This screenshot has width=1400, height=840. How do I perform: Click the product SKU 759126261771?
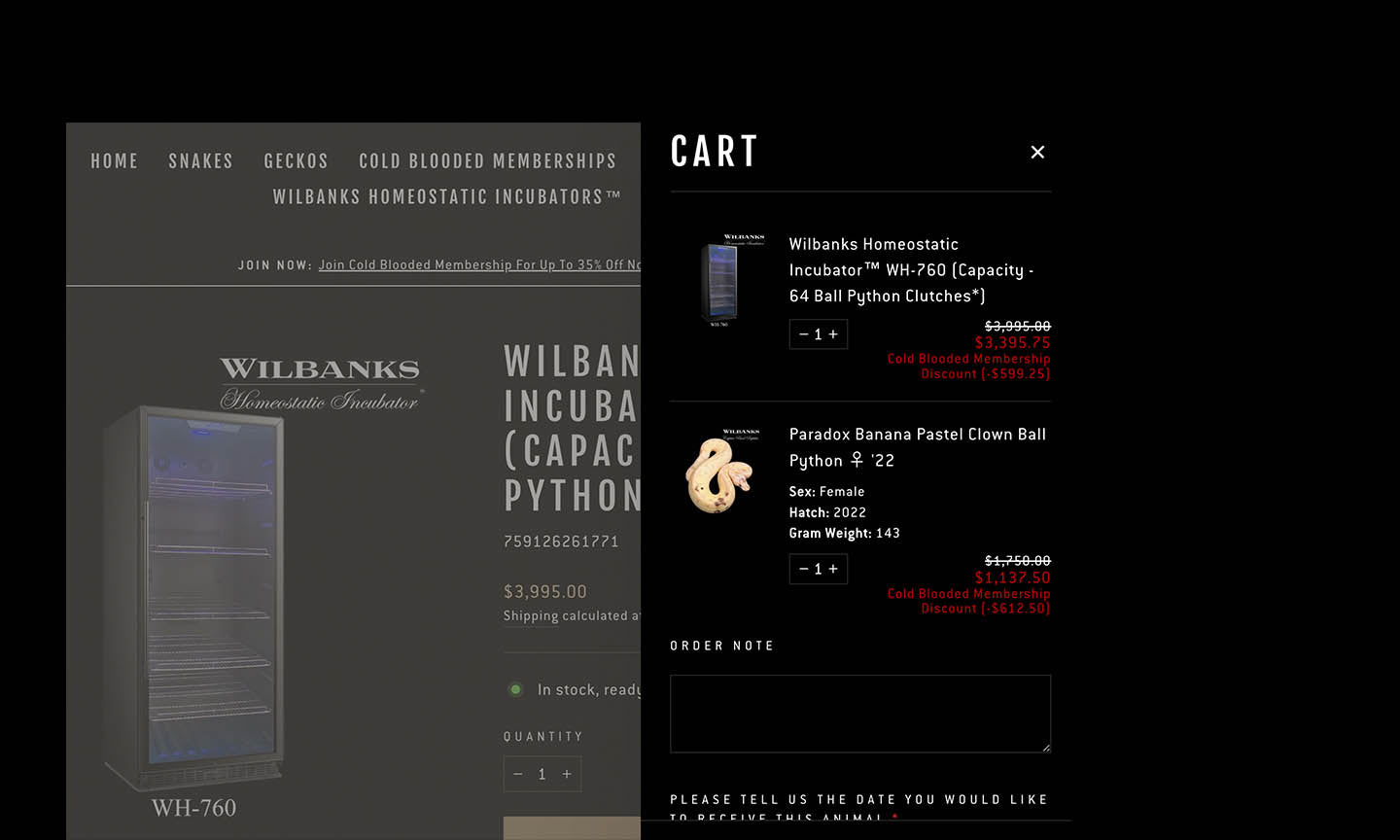561,542
